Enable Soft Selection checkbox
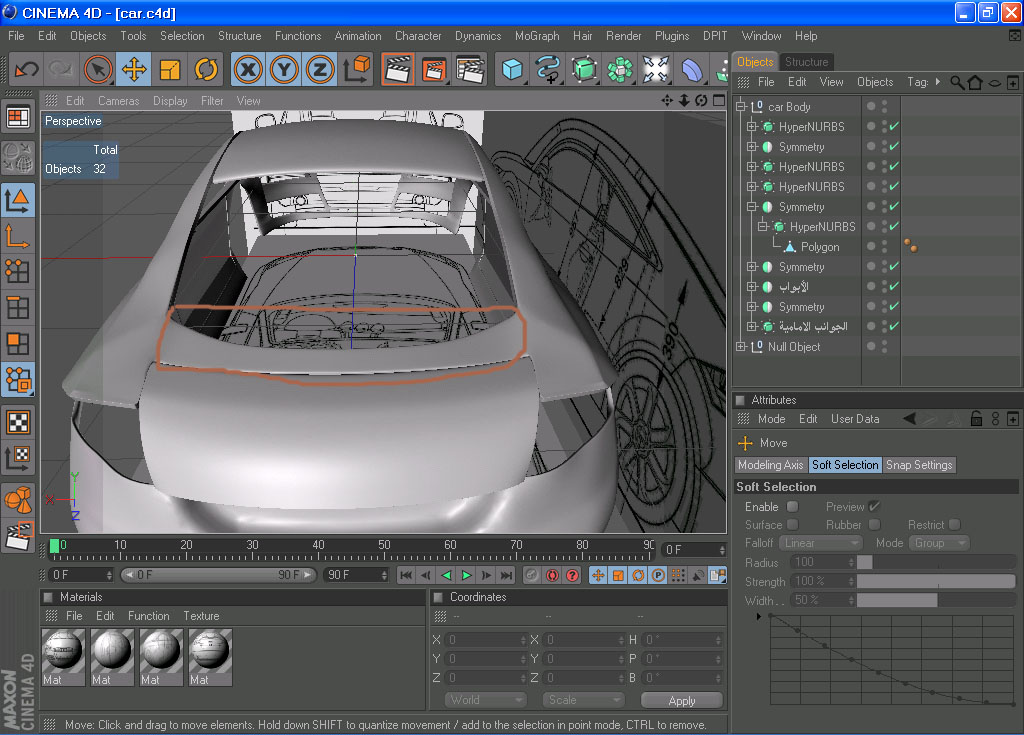 pos(792,506)
